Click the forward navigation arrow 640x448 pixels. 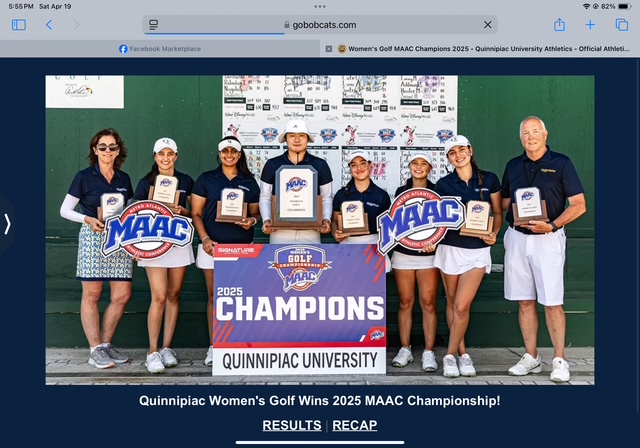click(x=76, y=25)
